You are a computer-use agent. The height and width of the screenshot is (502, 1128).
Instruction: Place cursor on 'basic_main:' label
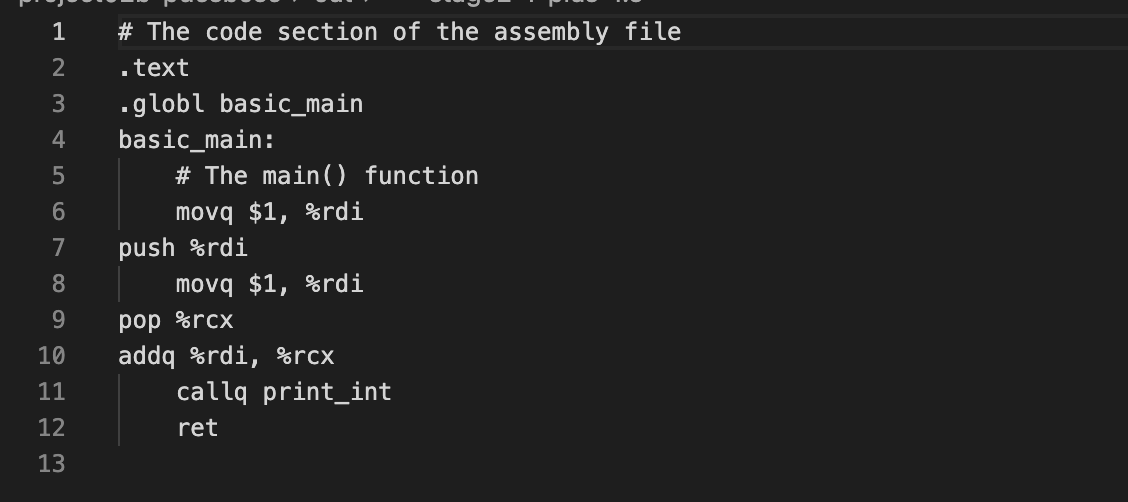tap(196, 140)
